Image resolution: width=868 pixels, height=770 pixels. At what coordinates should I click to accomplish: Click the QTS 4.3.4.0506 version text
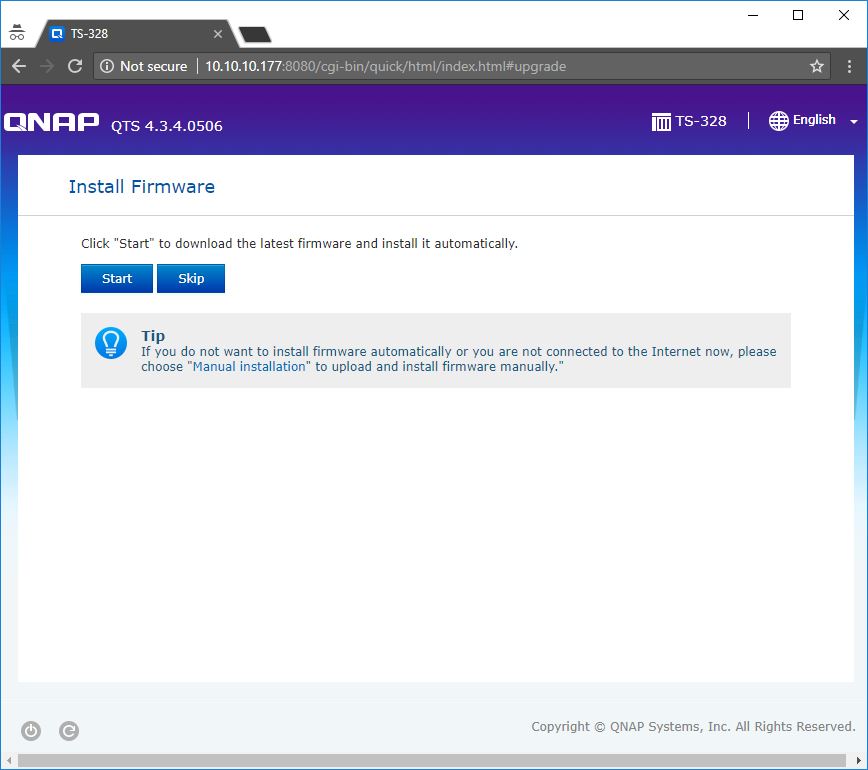click(x=167, y=126)
